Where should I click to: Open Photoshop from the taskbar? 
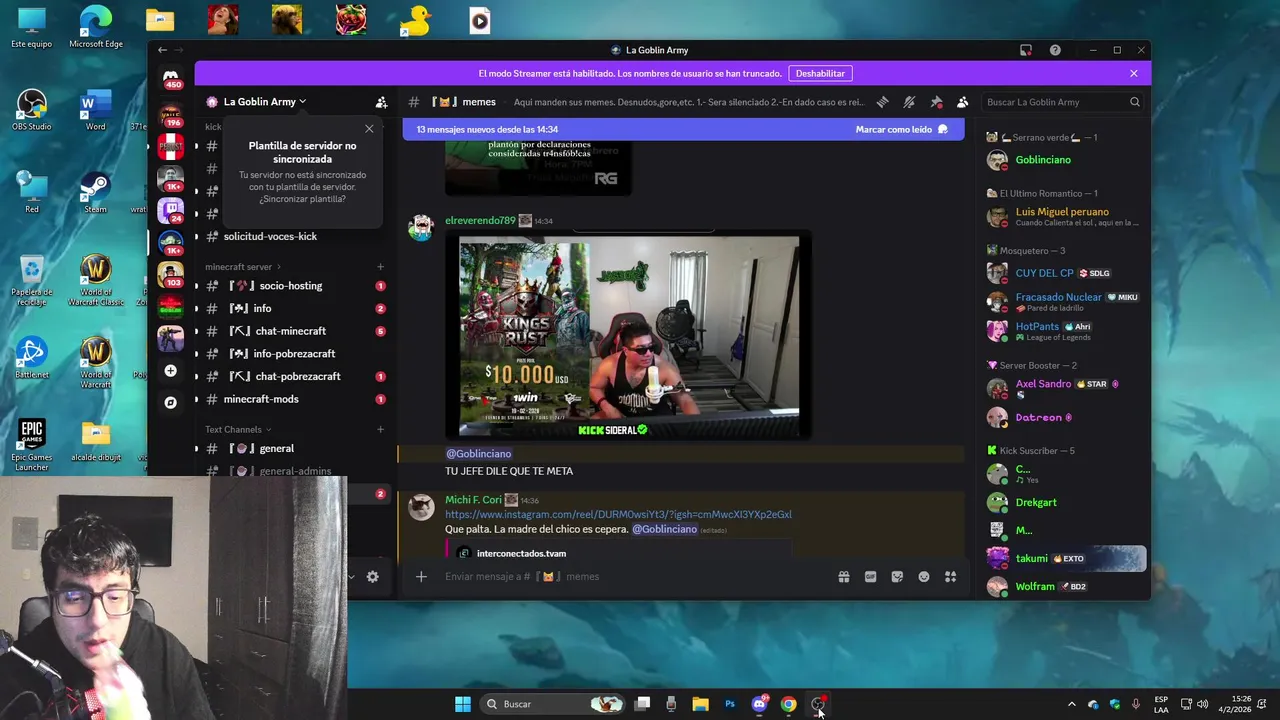pyautogui.click(x=730, y=704)
